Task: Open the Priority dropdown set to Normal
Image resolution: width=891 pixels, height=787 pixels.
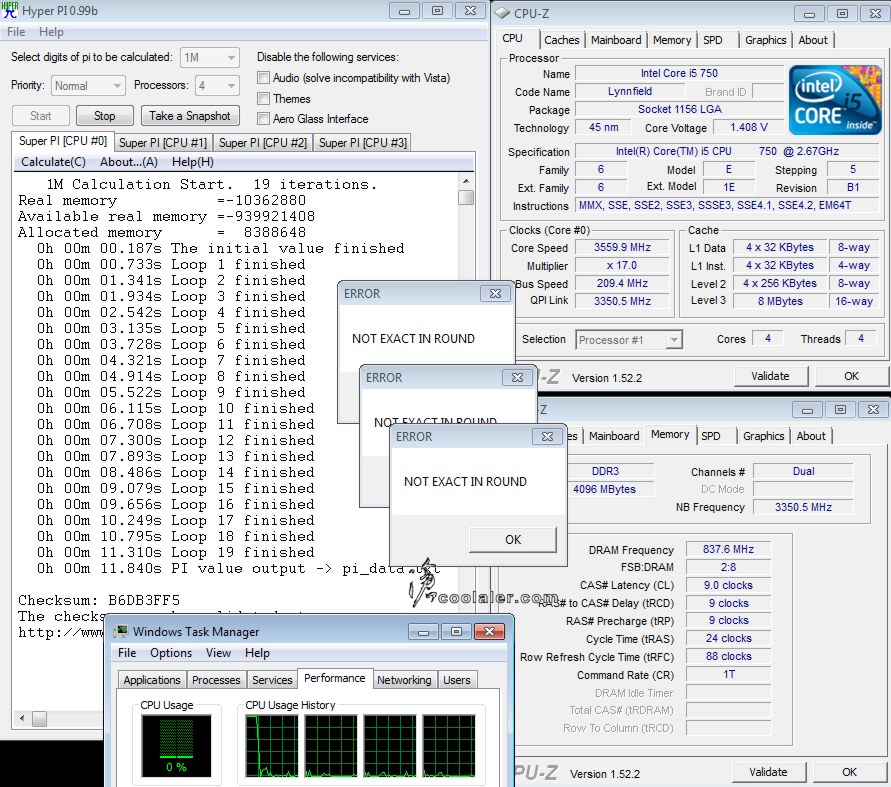Action: click(x=88, y=86)
